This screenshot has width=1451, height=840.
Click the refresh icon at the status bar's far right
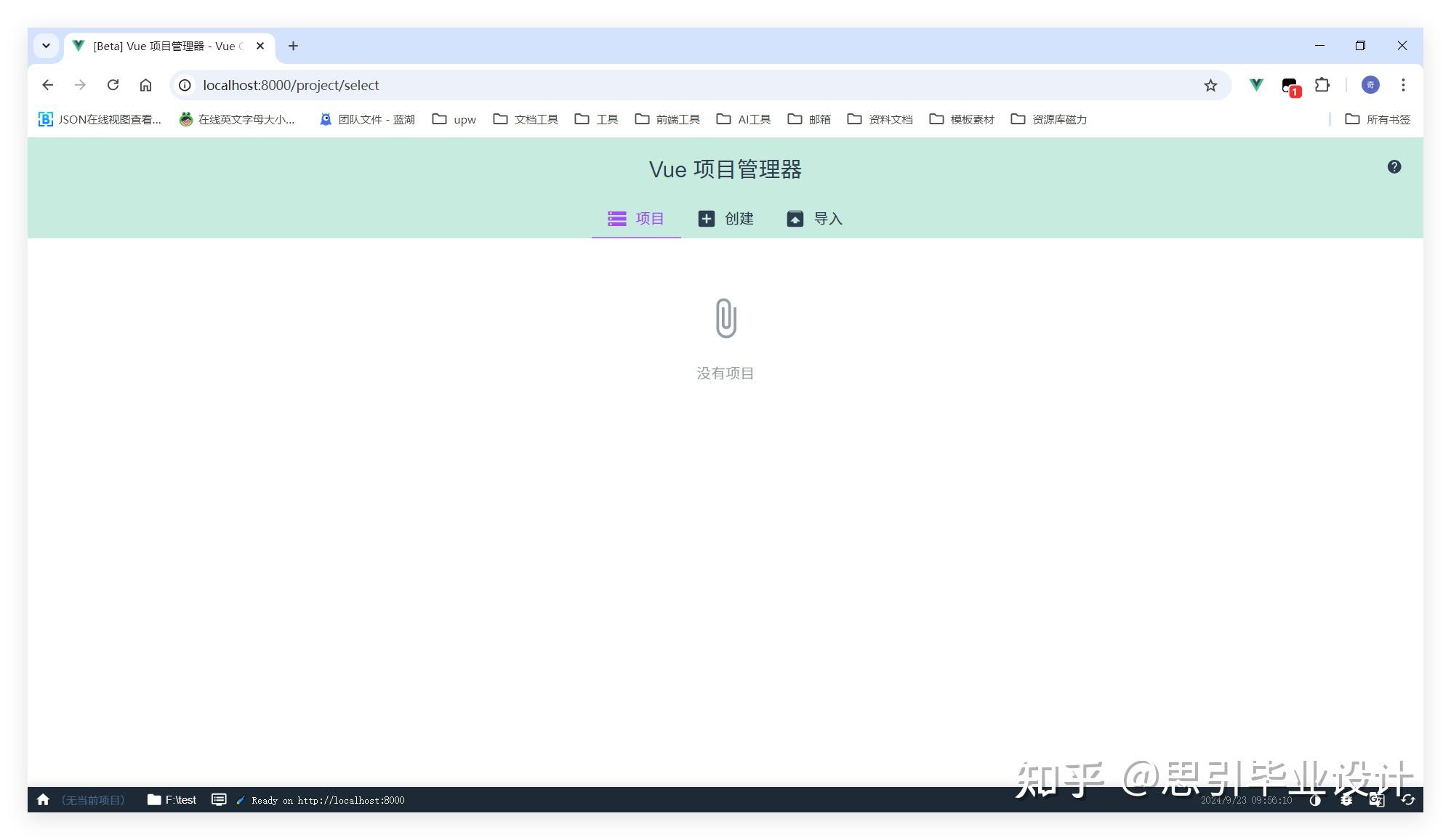coord(1409,800)
